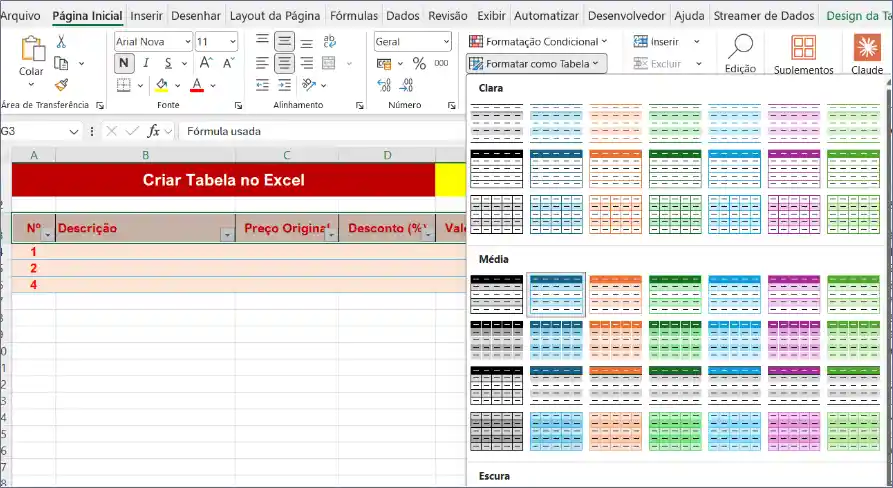Click the formula bar Cancel X icon
The height and width of the screenshot is (488, 893).
point(112,131)
